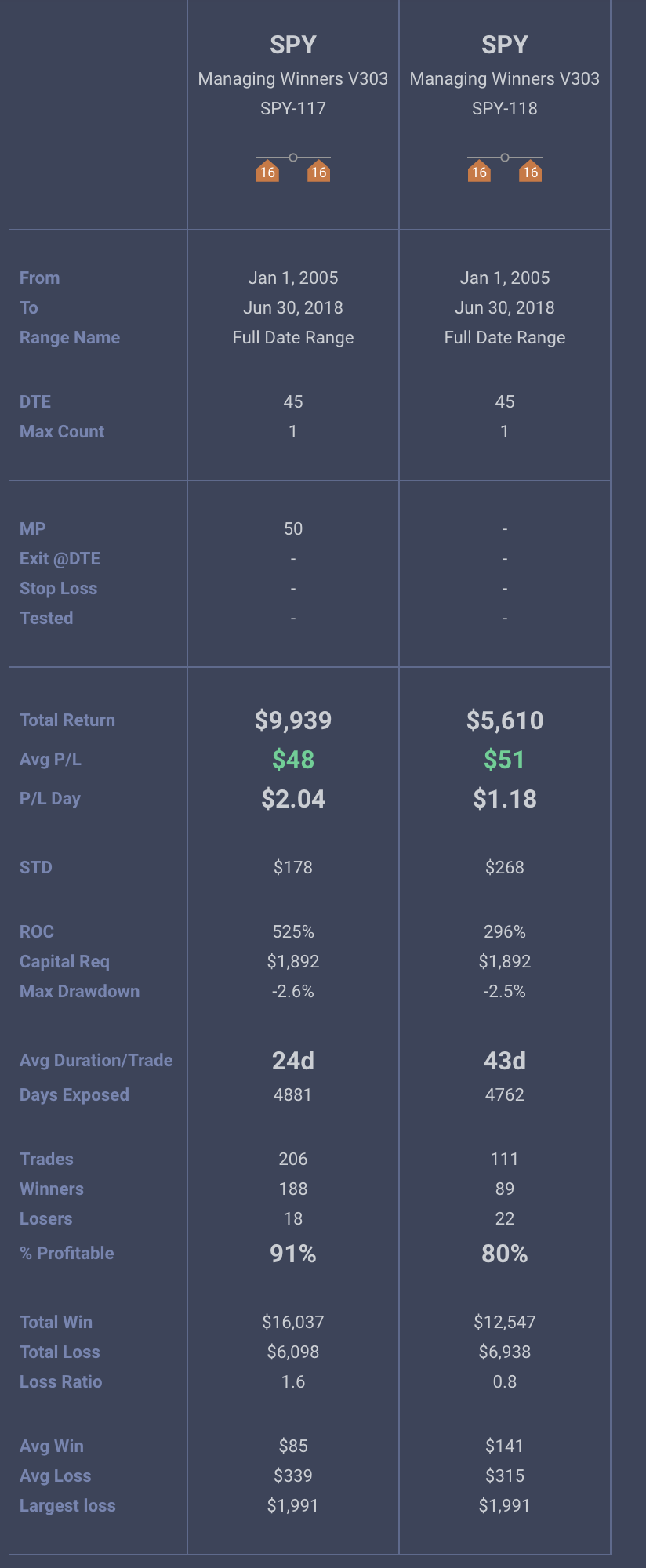Click the SPY ticker heading above SPY-118

coord(505,45)
